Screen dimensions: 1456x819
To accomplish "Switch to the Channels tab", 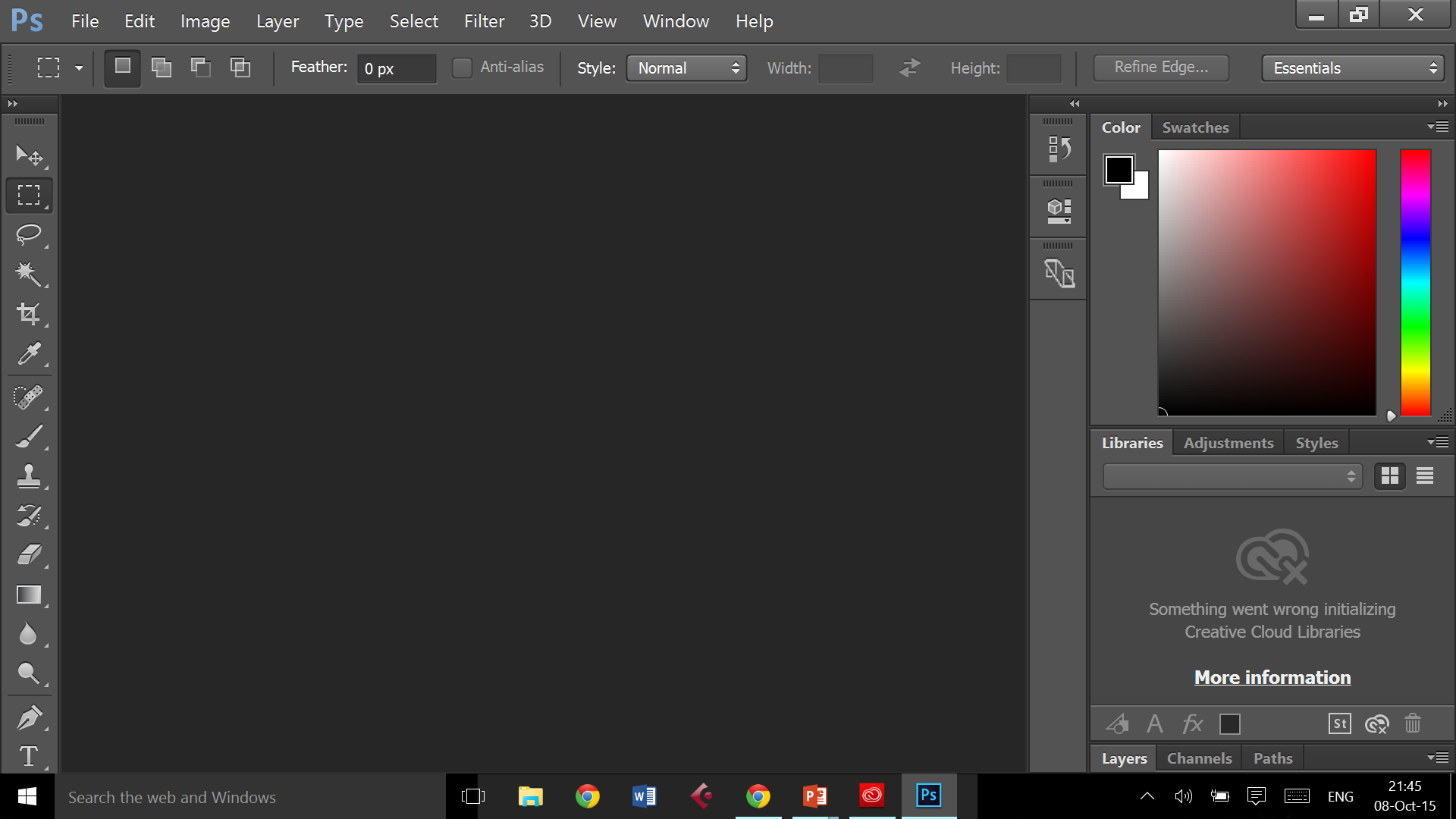I will click(x=1198, y=758).
